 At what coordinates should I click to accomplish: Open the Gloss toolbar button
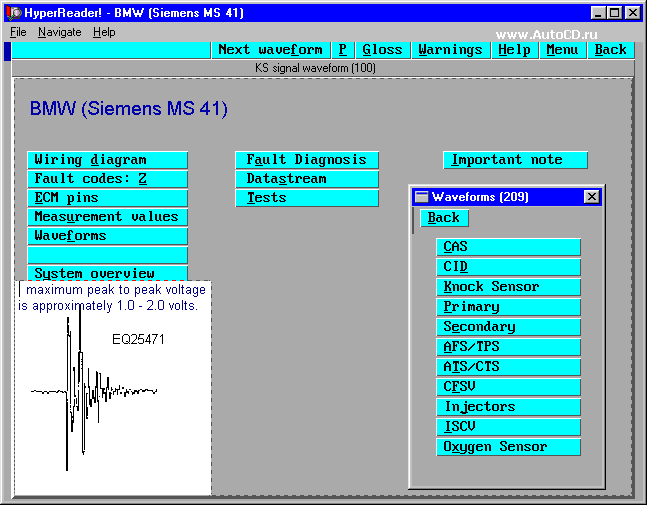tap(383, 50)
